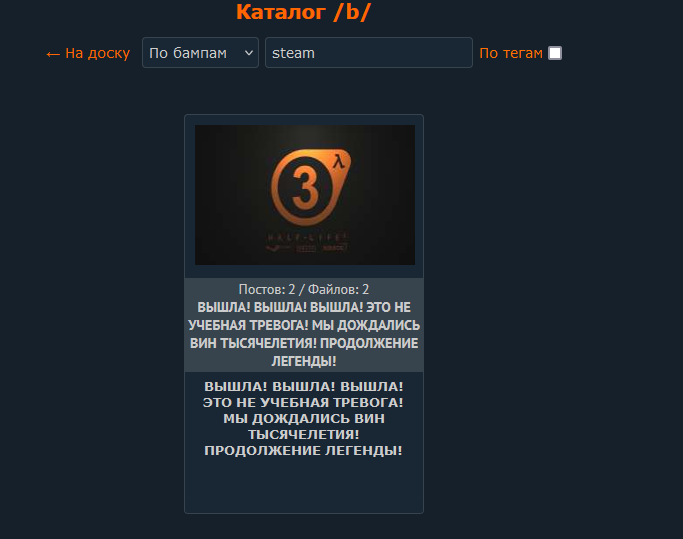The width and height of the screenshot is (683, 539).
Task: Open the Half-Life 3 thread thumbnail
Action: [304, 195]
